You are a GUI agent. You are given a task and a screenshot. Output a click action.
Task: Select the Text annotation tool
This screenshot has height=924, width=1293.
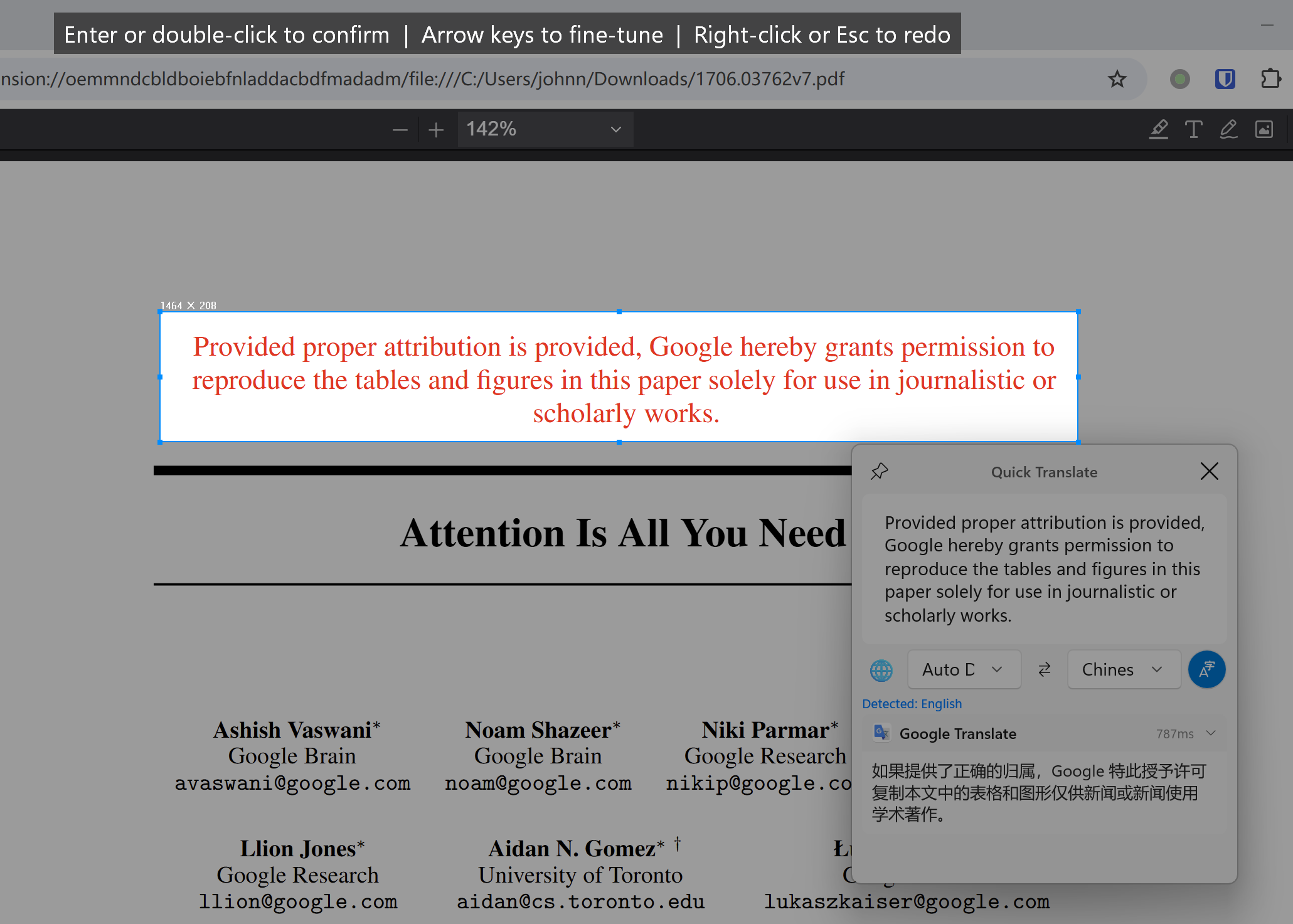coord(1193,129)
